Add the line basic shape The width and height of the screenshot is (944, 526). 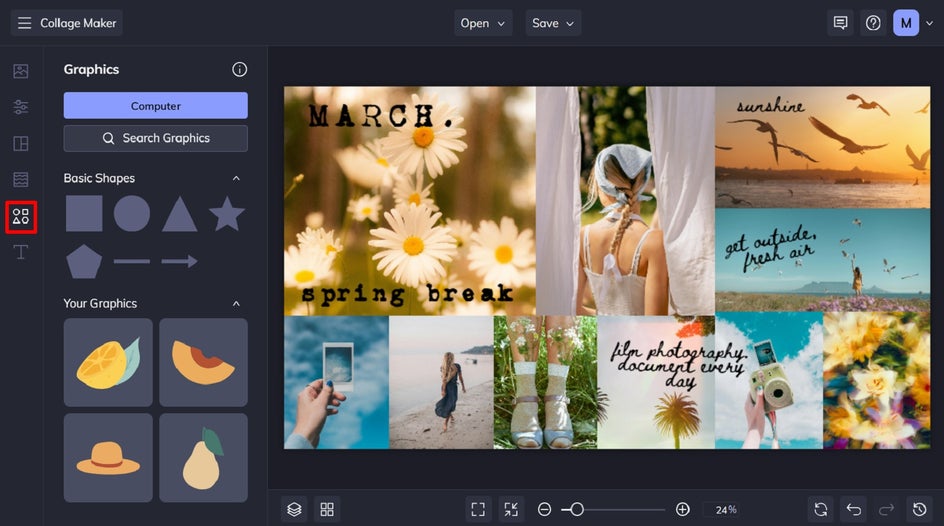click(132, 261)
